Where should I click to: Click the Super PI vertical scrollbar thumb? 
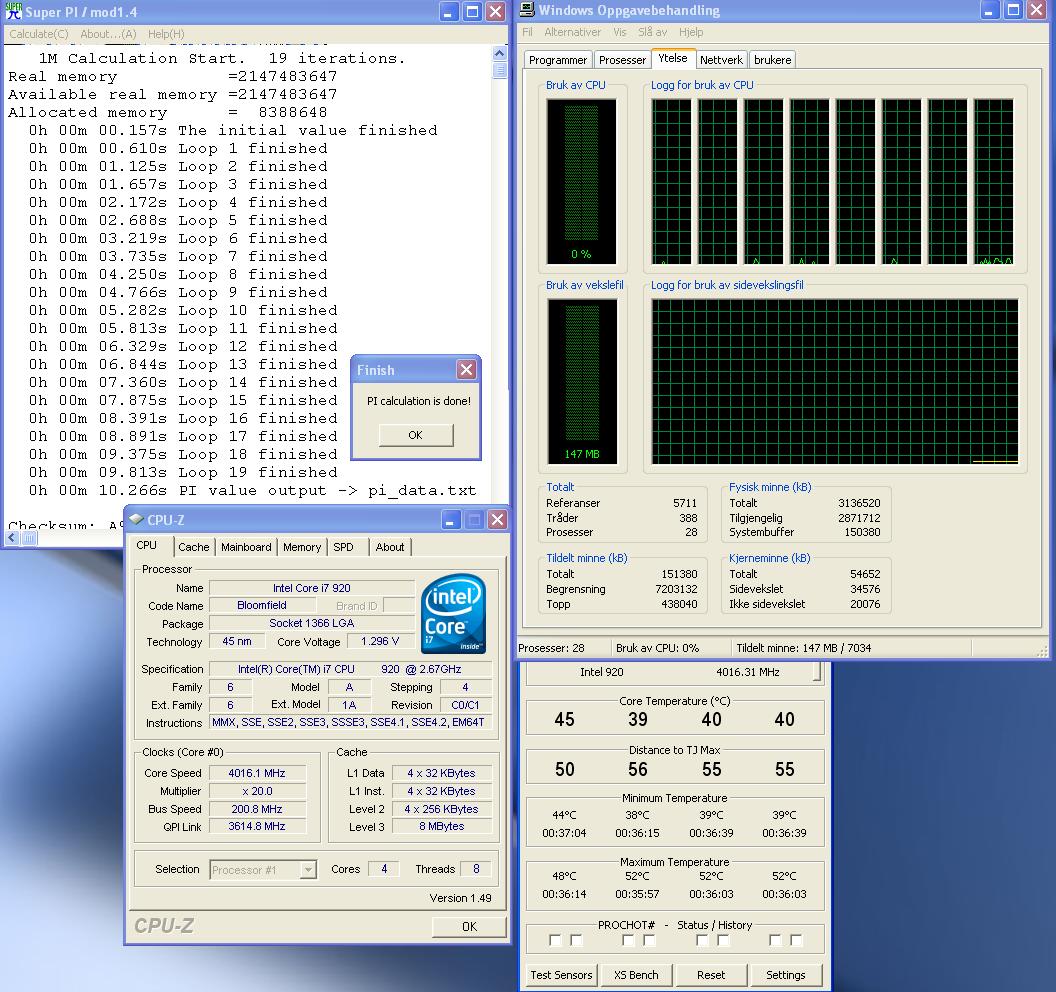pos(499,69)
